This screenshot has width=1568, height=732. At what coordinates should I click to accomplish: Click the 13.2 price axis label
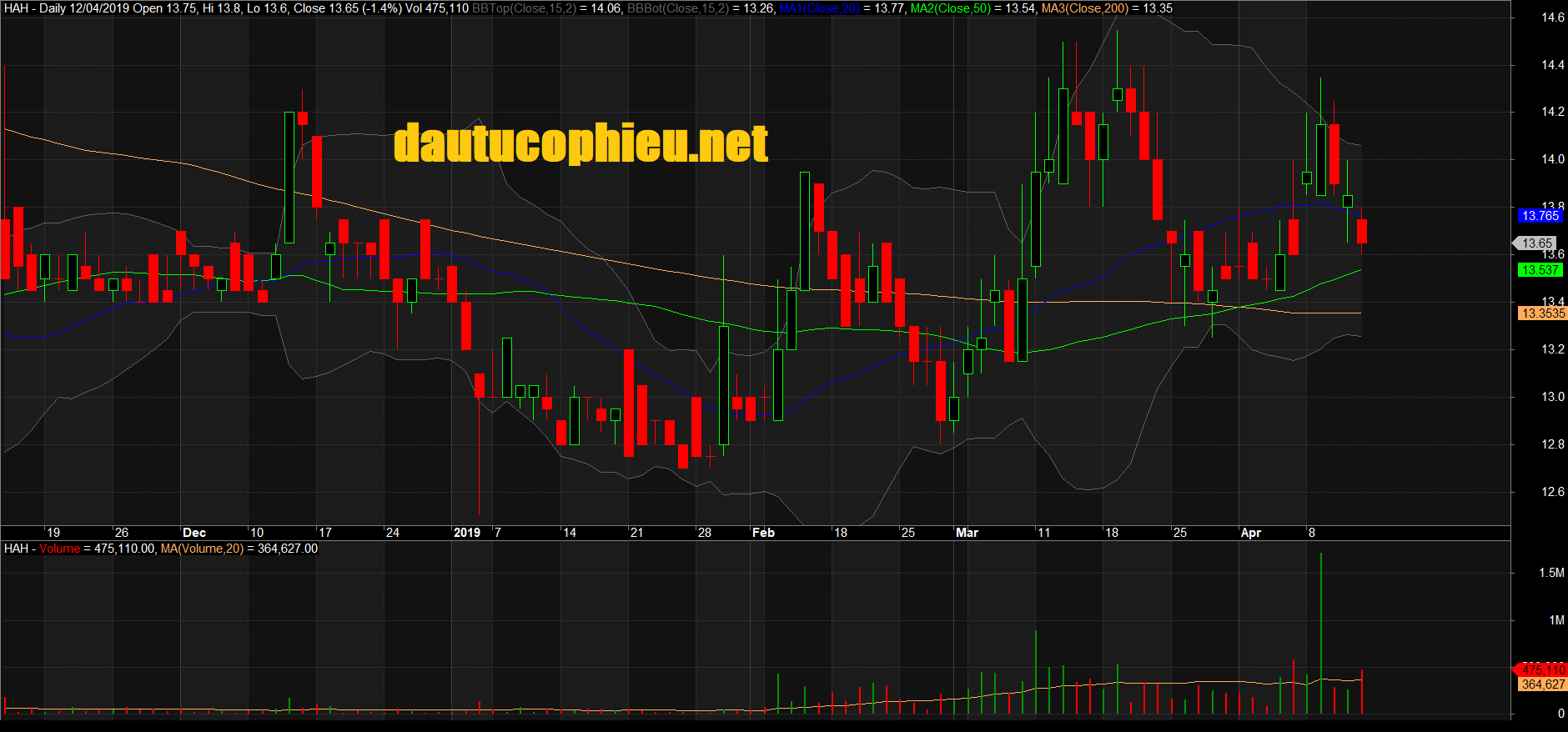tap(1553, 349)
